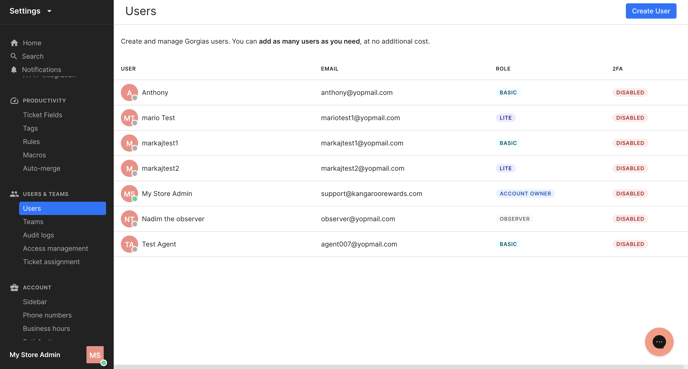The width and height of the screenshot is (688, 369).
Task: Click the Account Owner role badge
Action: pos(525,193)
